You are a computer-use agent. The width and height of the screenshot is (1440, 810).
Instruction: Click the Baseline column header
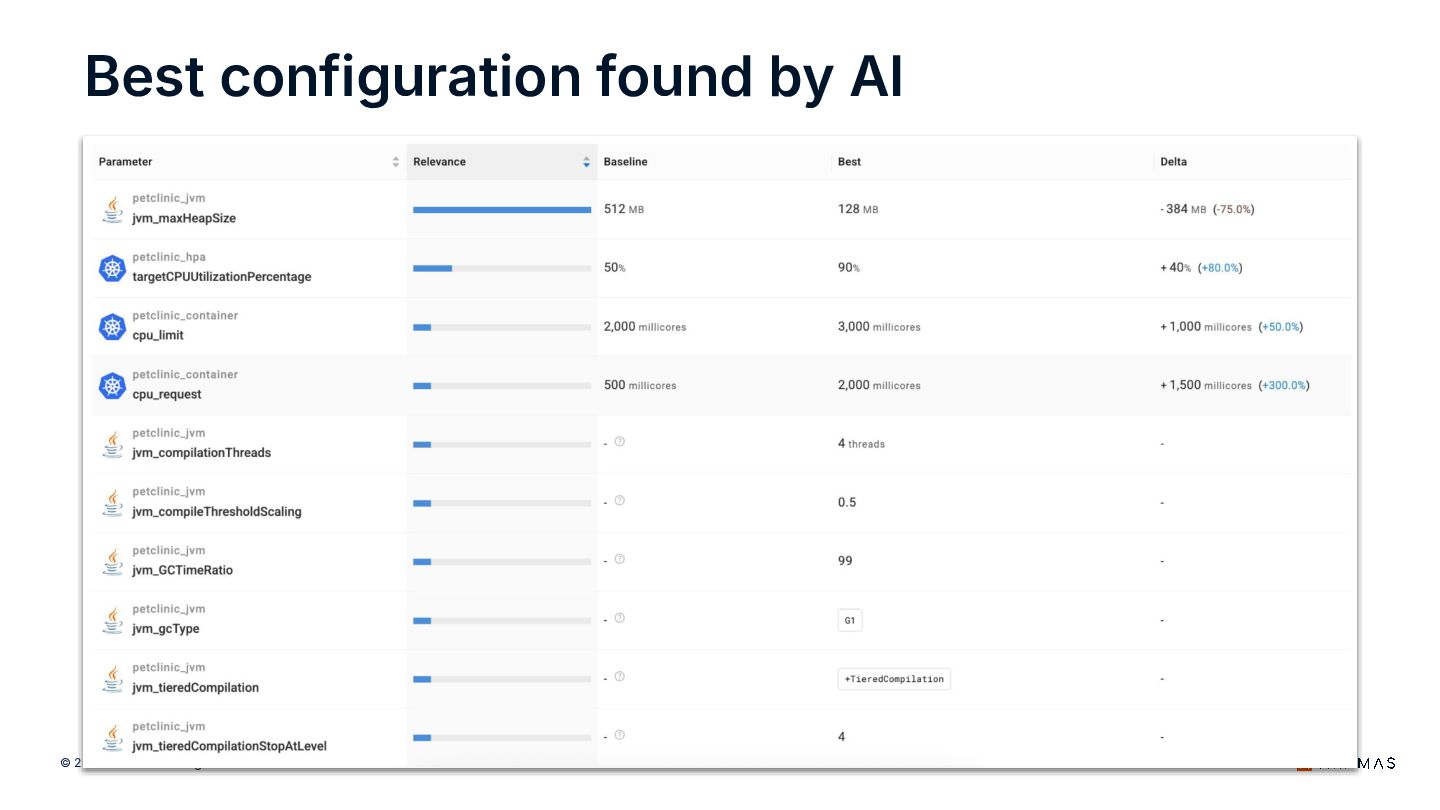tap(626, 162)
